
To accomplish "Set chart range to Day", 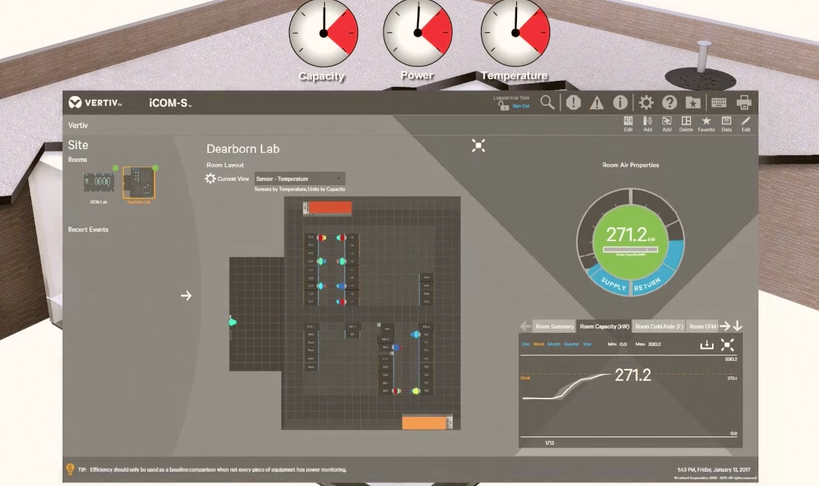I will (x=526, y=344).
